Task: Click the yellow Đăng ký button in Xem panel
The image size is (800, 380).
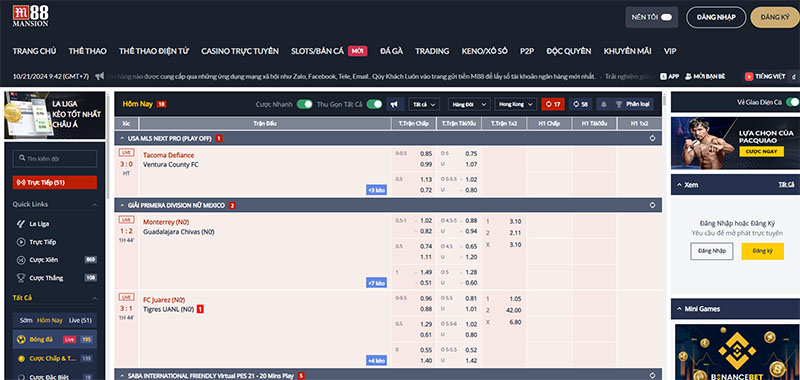Action: point(762,251)
